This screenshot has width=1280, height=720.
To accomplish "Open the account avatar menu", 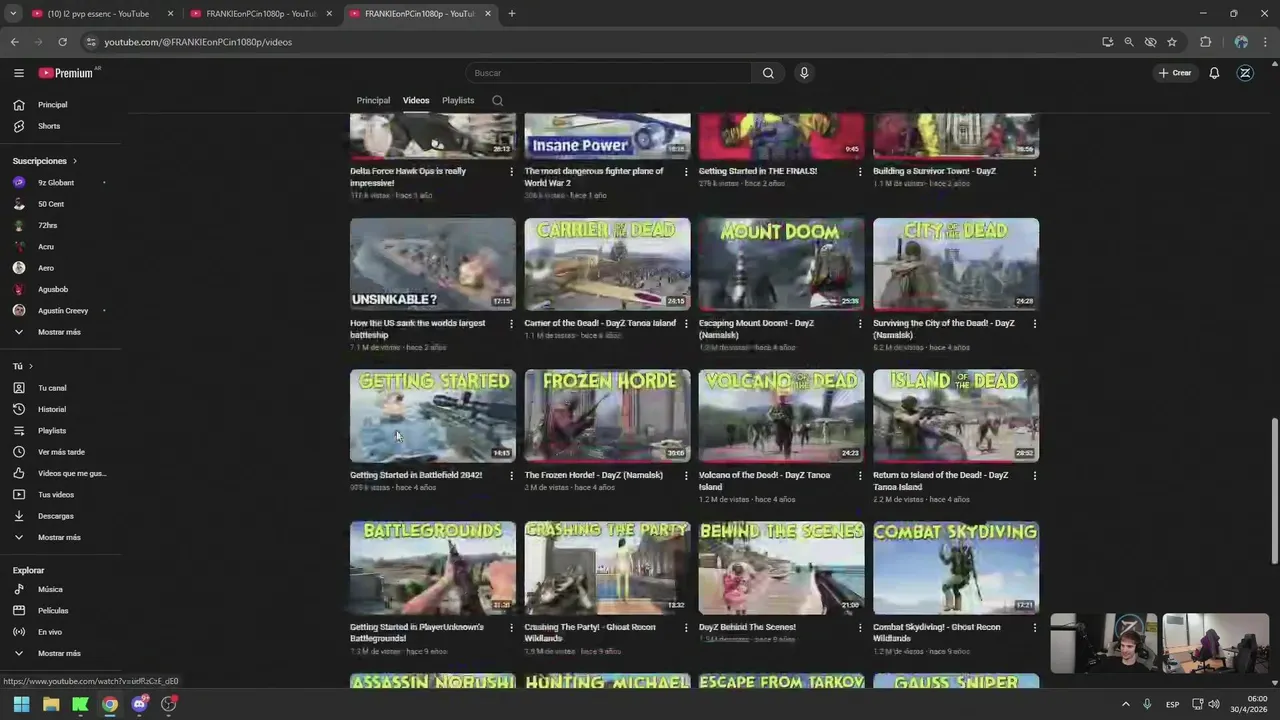I will [x=1245, y=73].
